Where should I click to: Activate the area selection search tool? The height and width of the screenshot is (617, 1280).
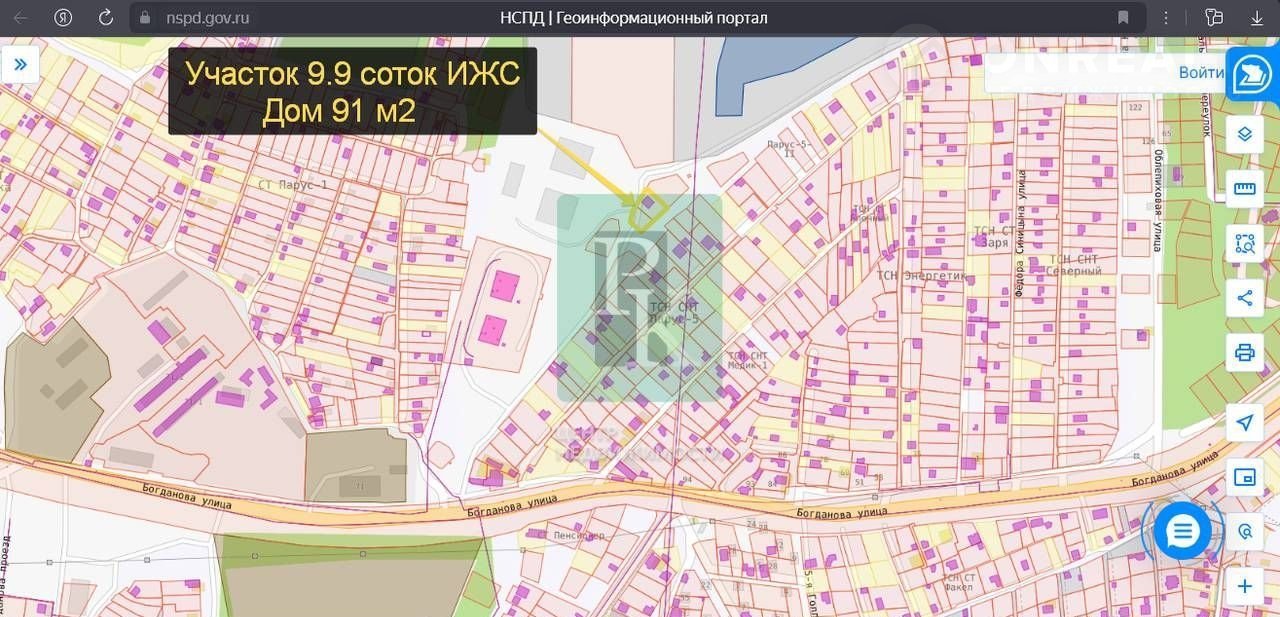pyautogui.click(x=1245, y=243)
